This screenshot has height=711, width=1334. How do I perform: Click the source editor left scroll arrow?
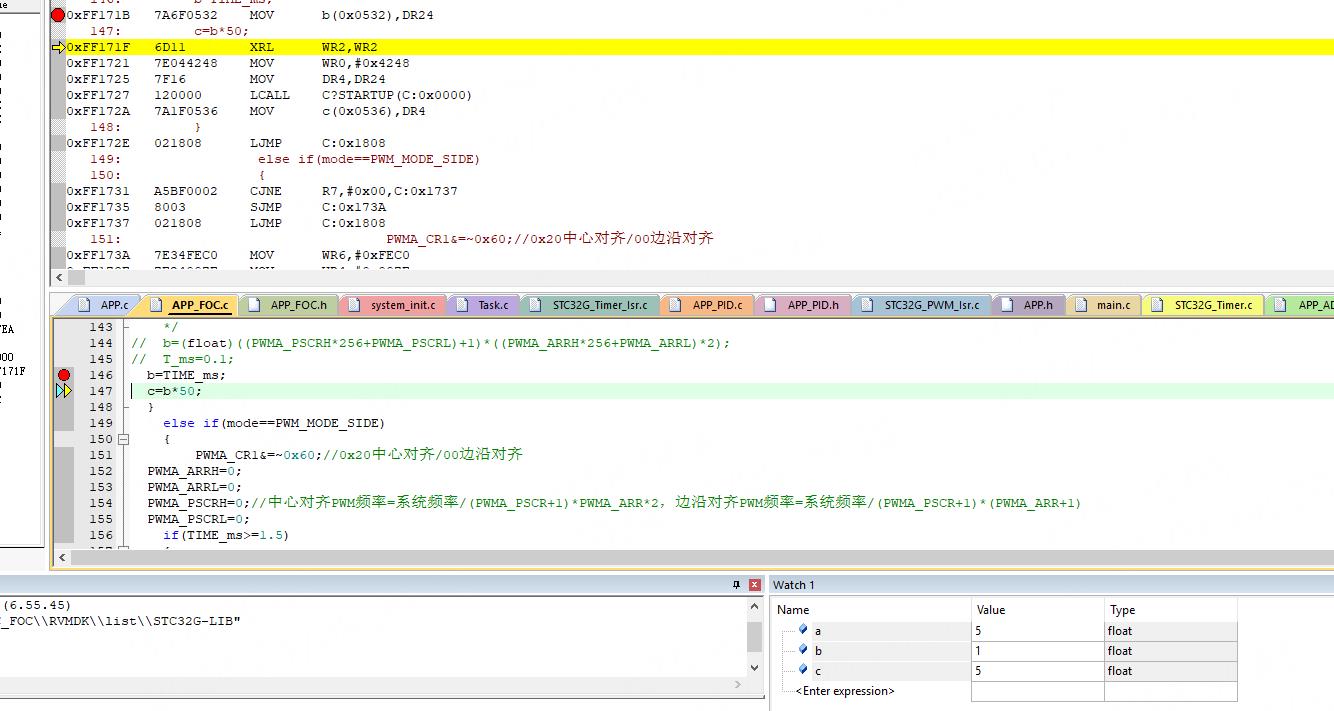(x=62, y=557)
